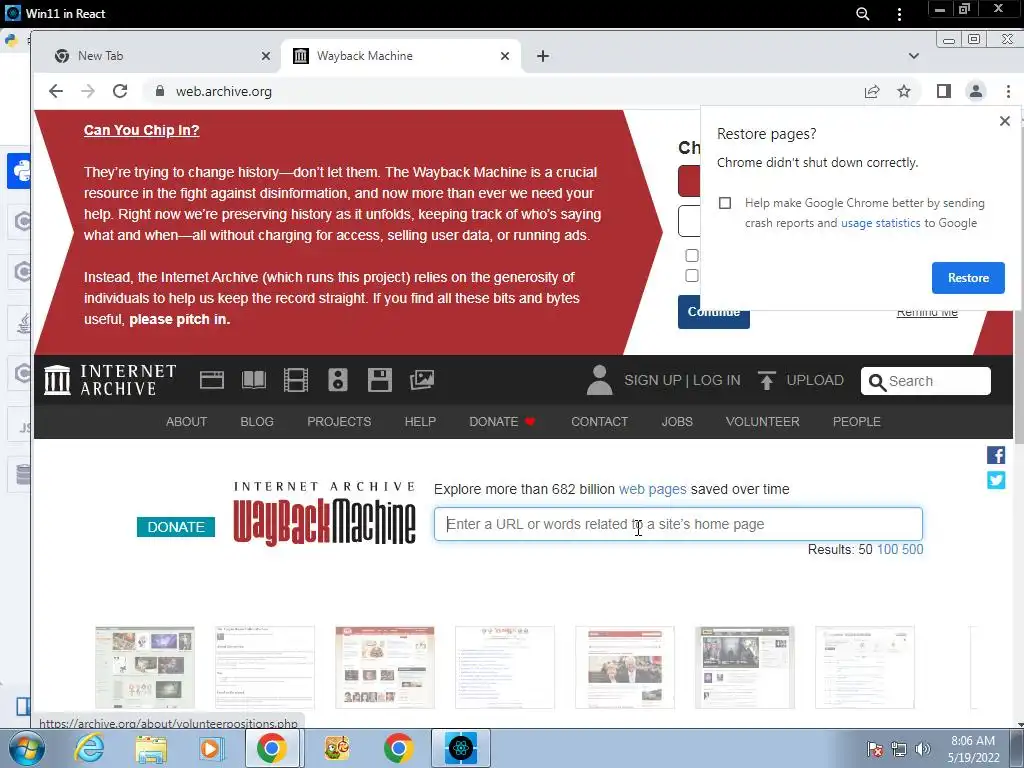The width and height of the screenshot is (1024, 768).
Task: Click the Upload arrow icon
Action: (767, 380)
